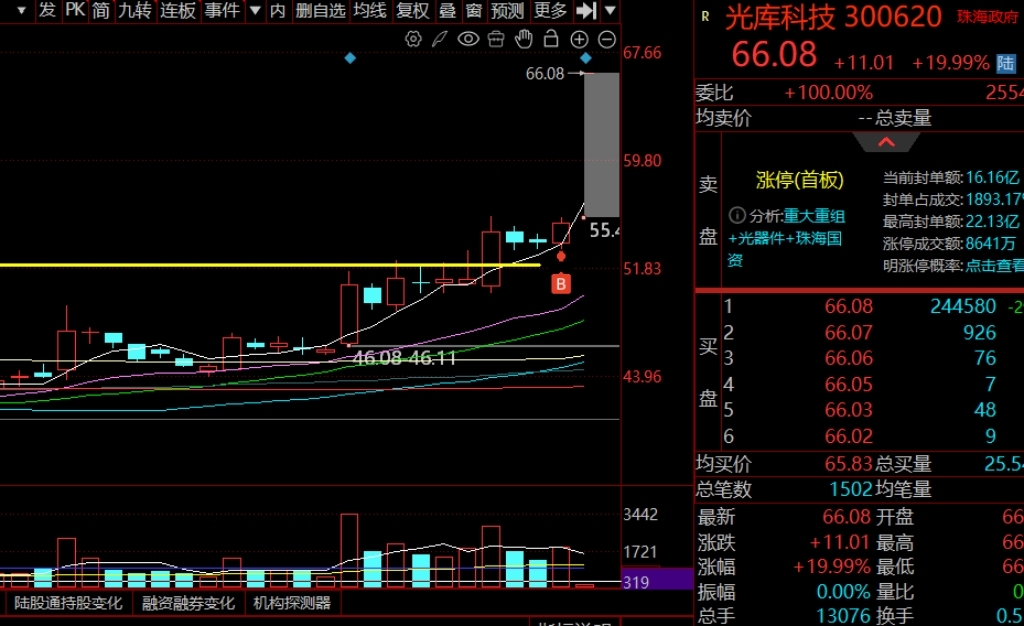Open the 预测 forecast tool
1024x626 pixels.
(507, 10)
